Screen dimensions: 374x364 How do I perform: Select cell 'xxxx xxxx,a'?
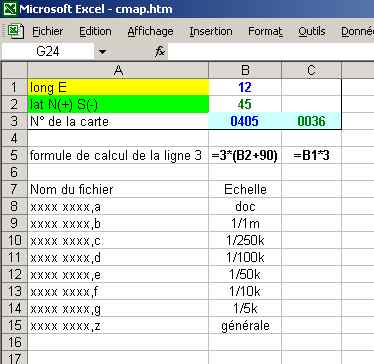point(118,206)
